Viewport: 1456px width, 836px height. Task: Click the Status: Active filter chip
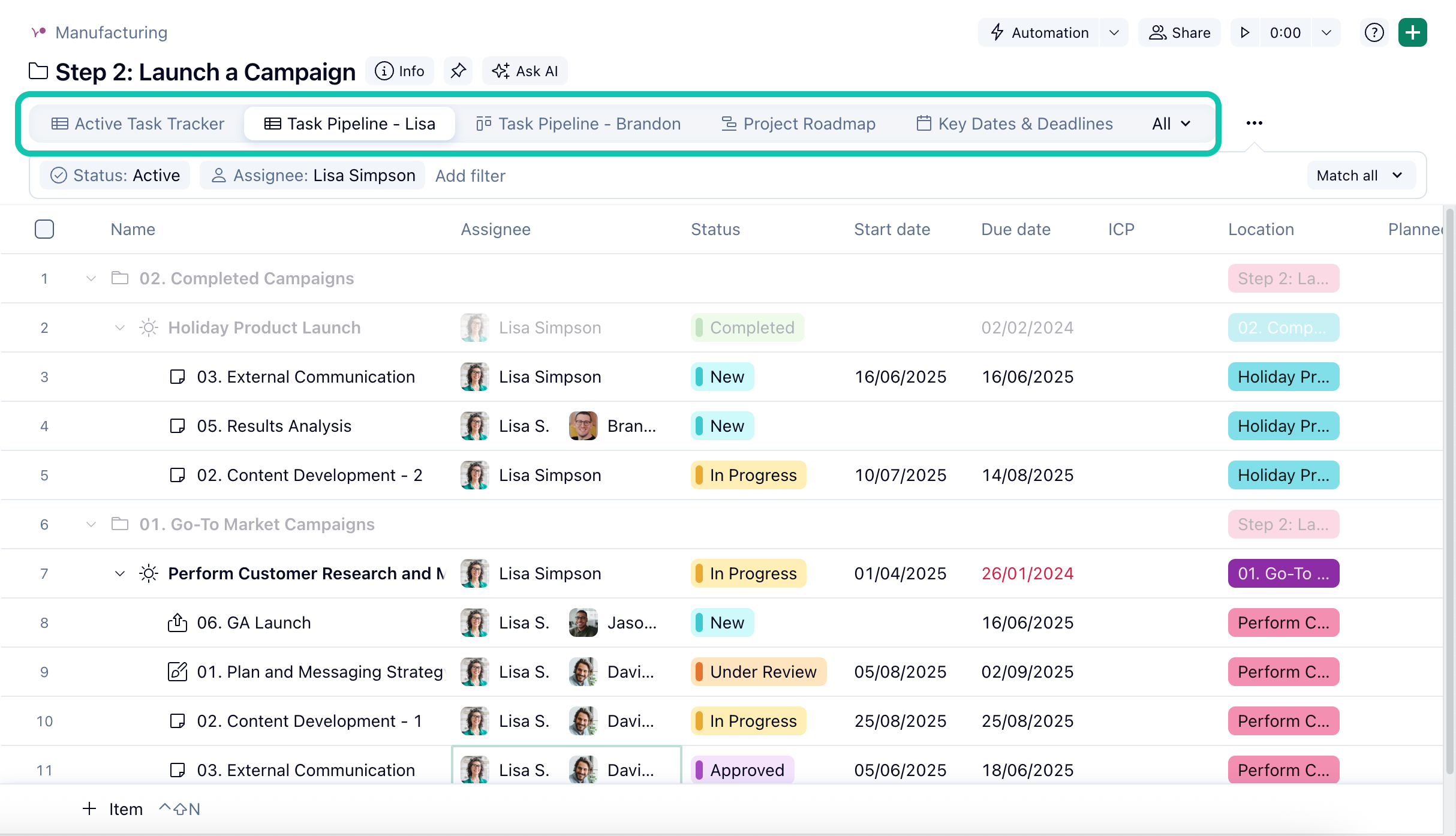(x=115, y=175)
